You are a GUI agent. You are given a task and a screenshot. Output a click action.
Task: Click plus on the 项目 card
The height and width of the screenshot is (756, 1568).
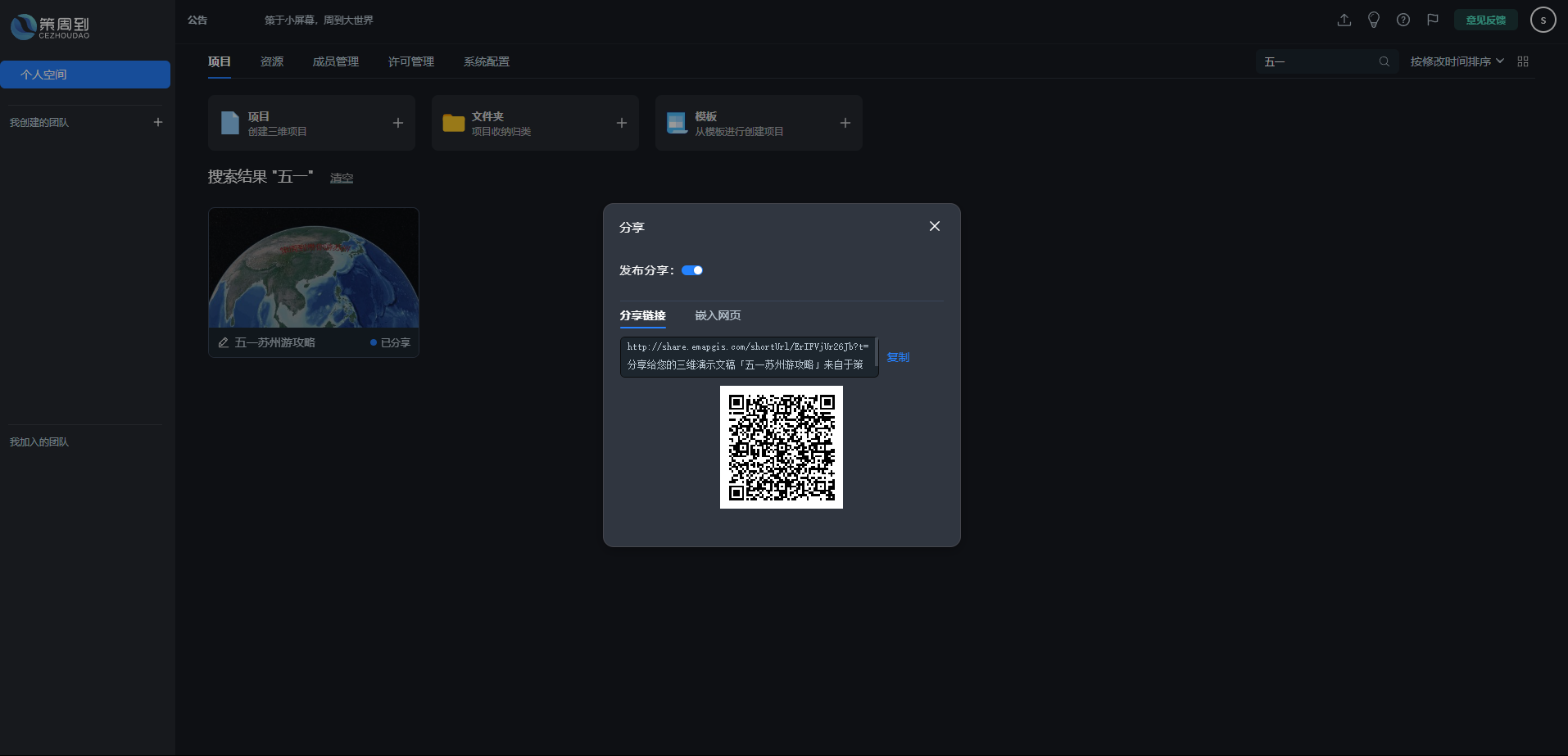point(398,123)
